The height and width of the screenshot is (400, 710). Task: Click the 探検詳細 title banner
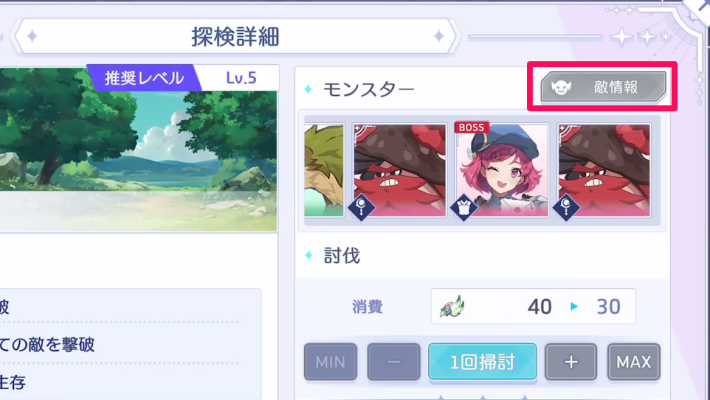[x=235, y=36]
